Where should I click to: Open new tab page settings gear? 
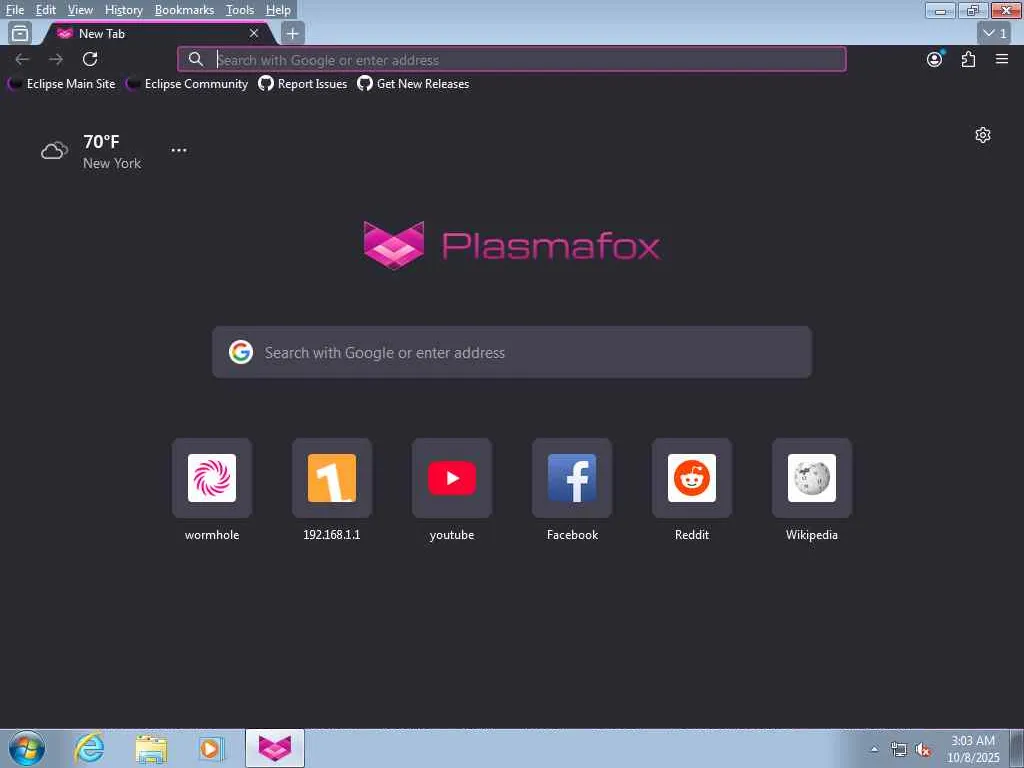pyautogui.click(x=983, y=135)
